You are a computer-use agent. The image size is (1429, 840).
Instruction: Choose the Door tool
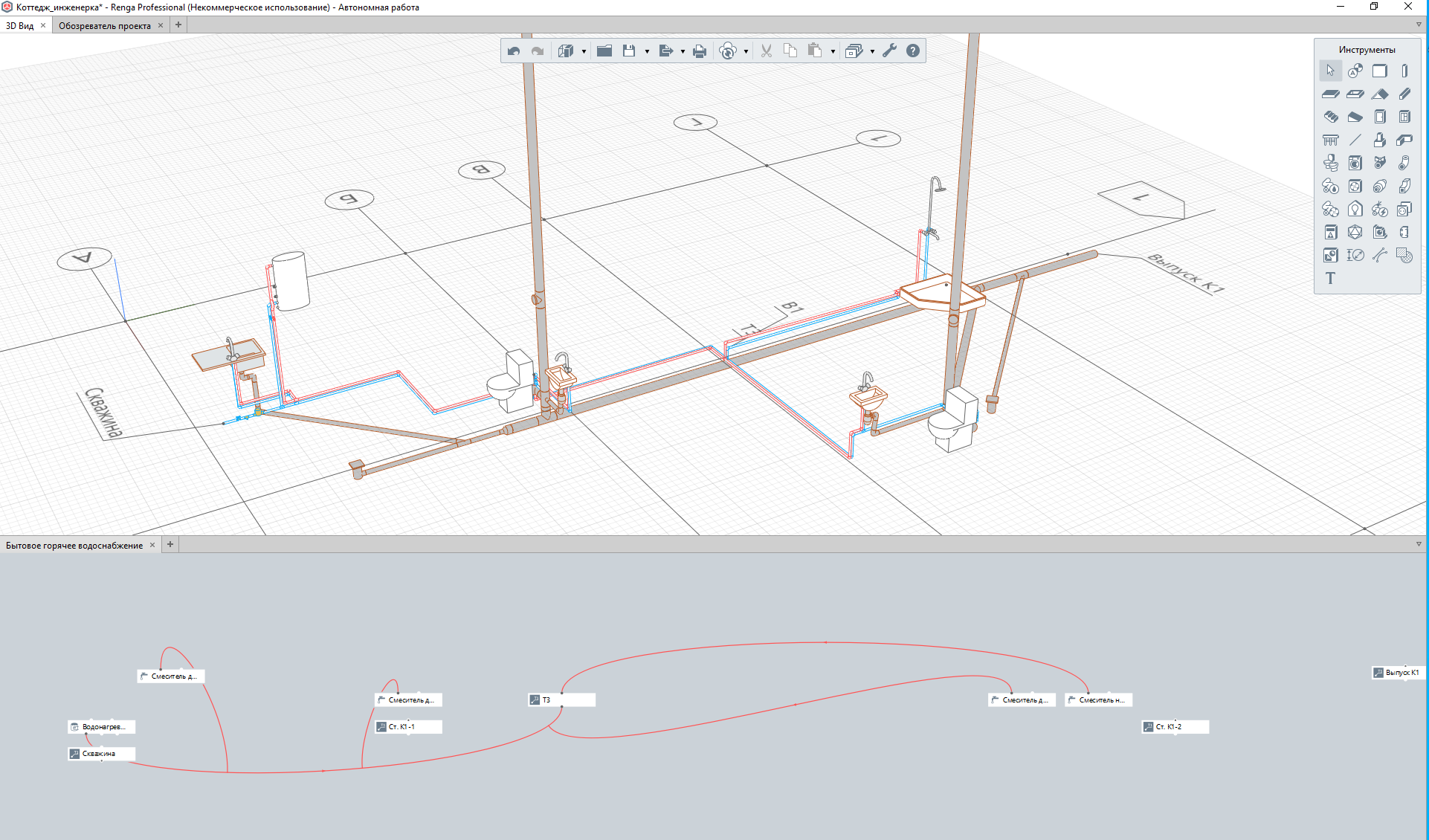(1380, 117)
